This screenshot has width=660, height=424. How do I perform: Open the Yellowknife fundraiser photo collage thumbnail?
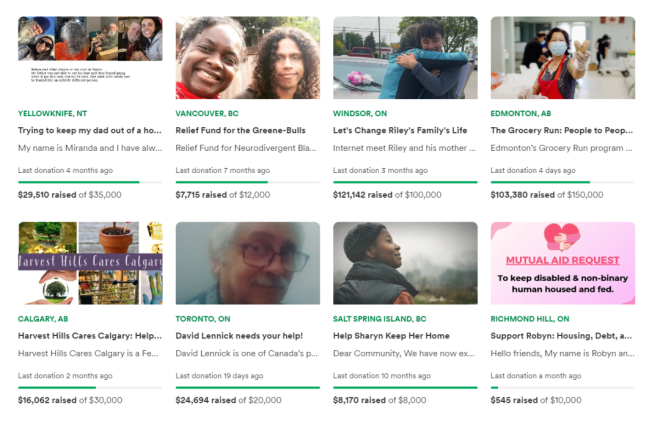click(x=90, y=57)
